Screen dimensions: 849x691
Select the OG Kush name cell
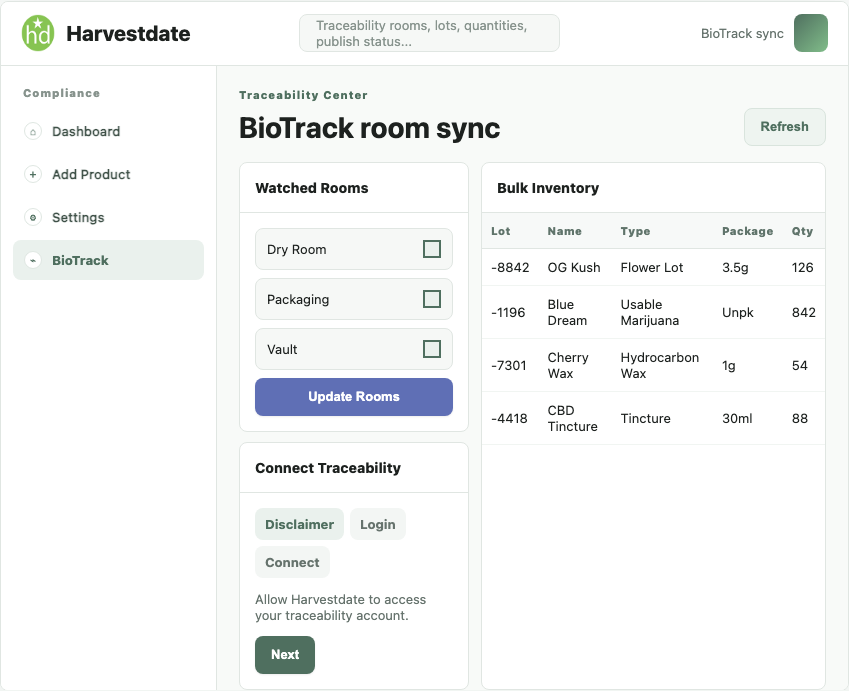click(574, 268)
